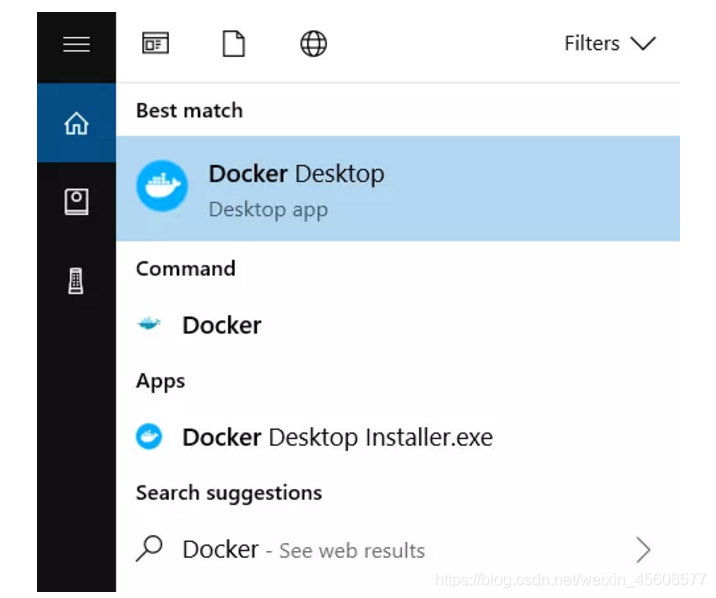Select Docker See web results suggestion

[398, 550]
